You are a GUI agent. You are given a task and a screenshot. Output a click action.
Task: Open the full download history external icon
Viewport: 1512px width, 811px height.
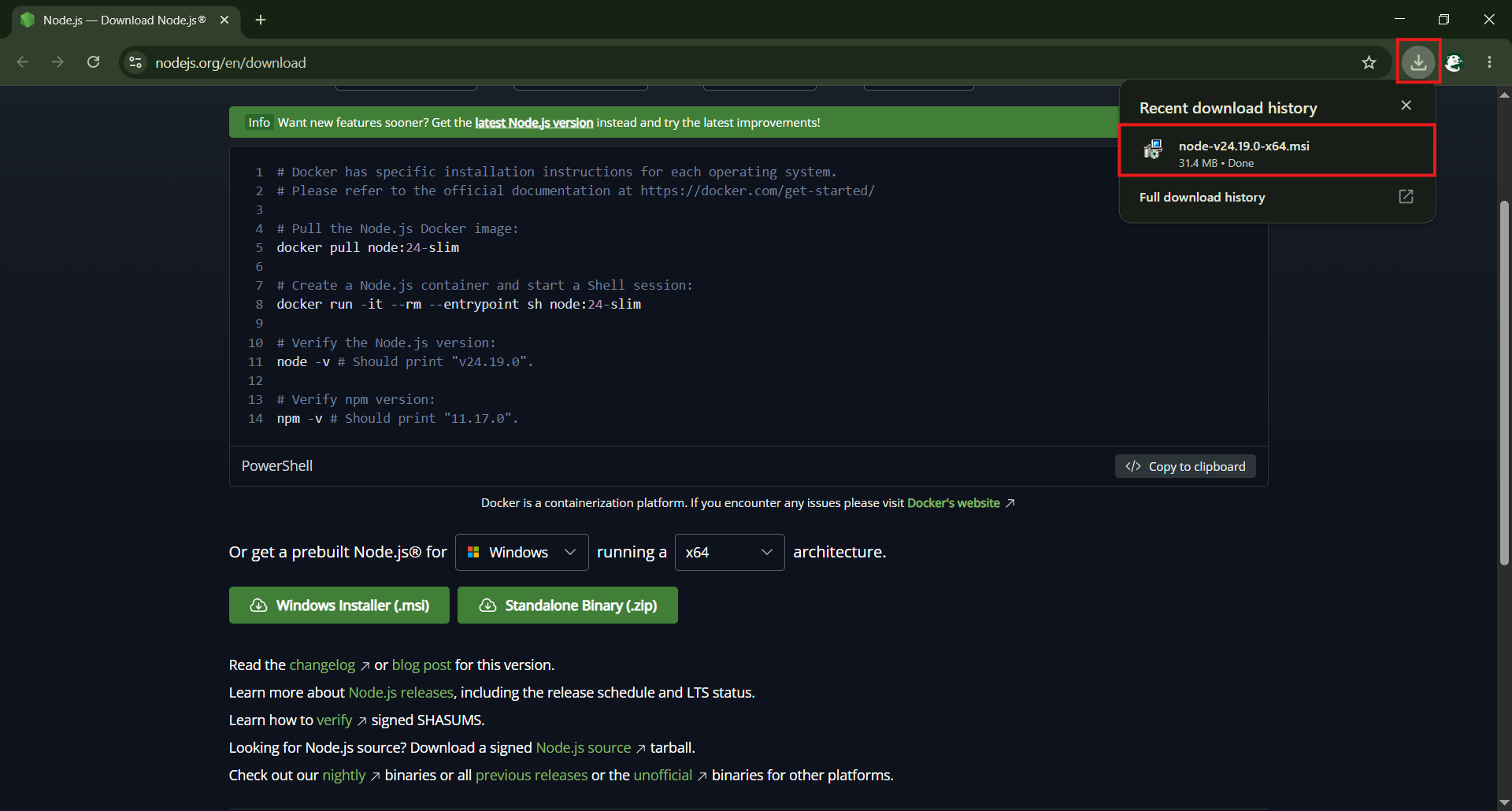[x=1406, y=197]
